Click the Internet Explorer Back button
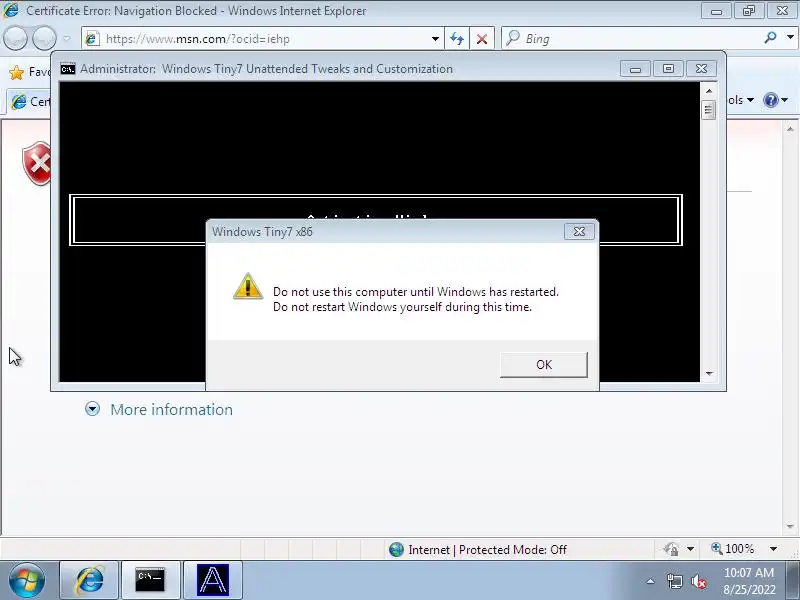 [15, 39]
